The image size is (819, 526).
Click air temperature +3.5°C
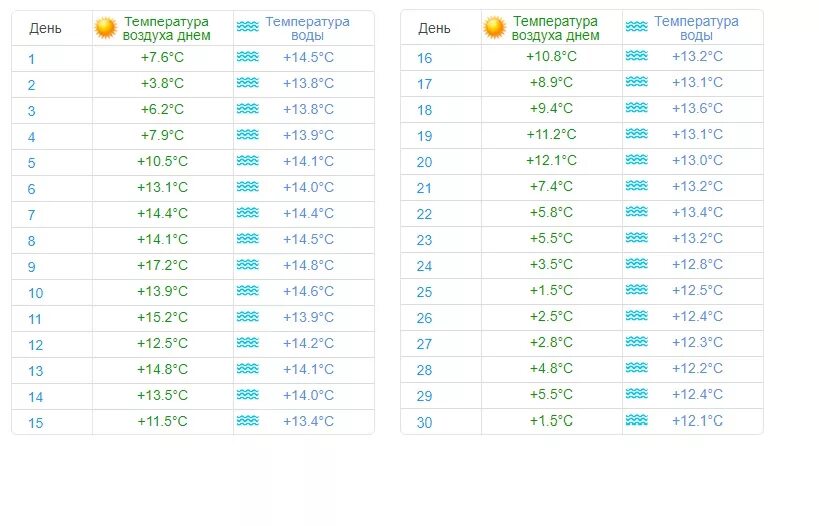tap(552, 264)
